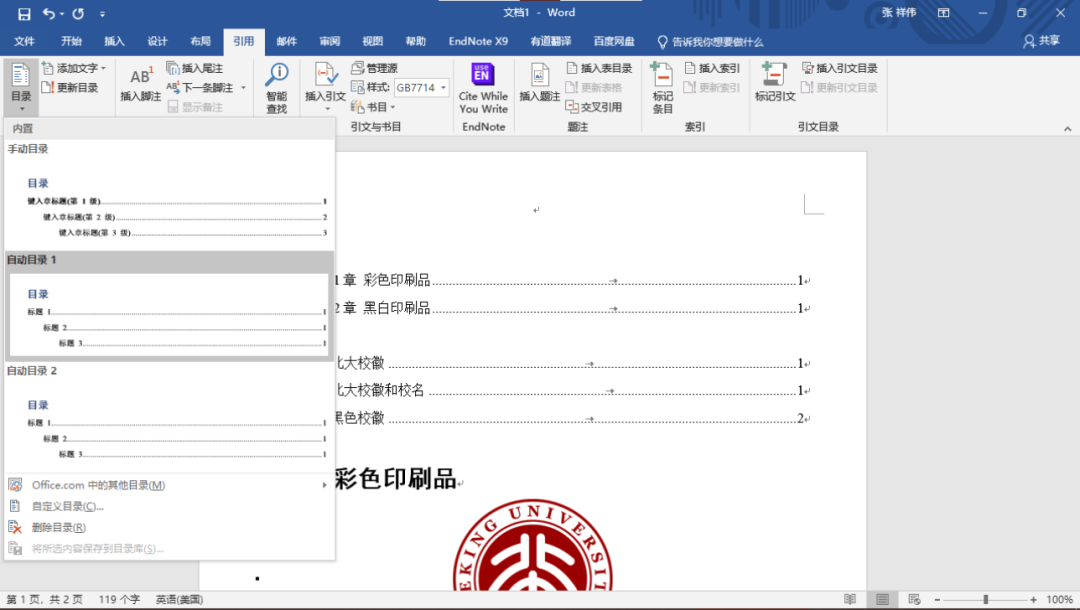The width and height of the screenshot is (1080, 610).
Task: Open the Help (帮助) tab
Action: (415, 41)
